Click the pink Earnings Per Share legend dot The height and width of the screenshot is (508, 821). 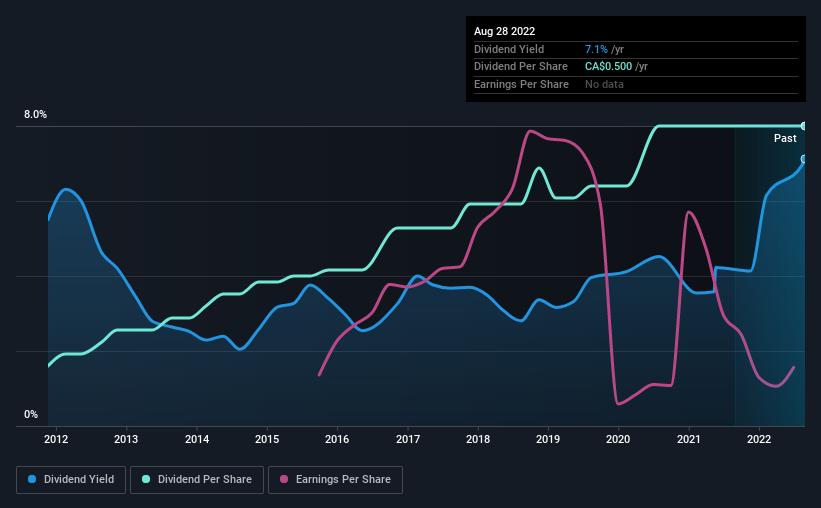(x=284, y=479)
